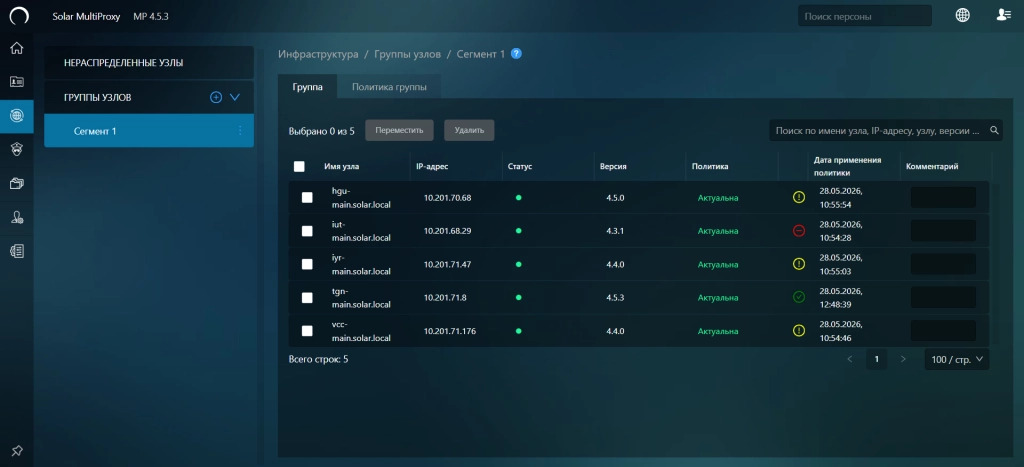The height and width of the screenshot is (467, 1024).
Task: Go to the previous page arrow
Action: coord(850,359)
